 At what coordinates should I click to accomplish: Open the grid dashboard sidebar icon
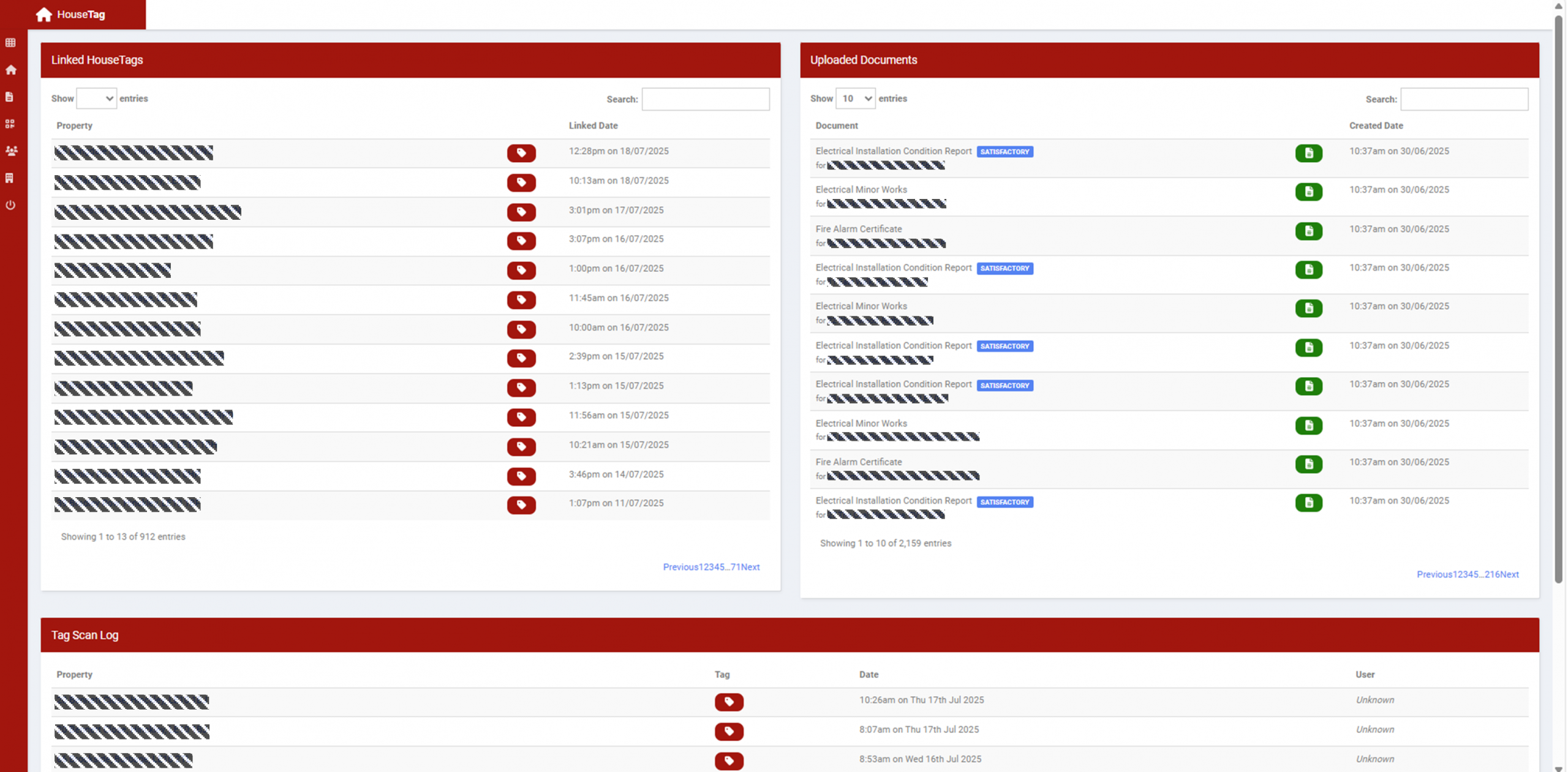(x=10, y=43)
